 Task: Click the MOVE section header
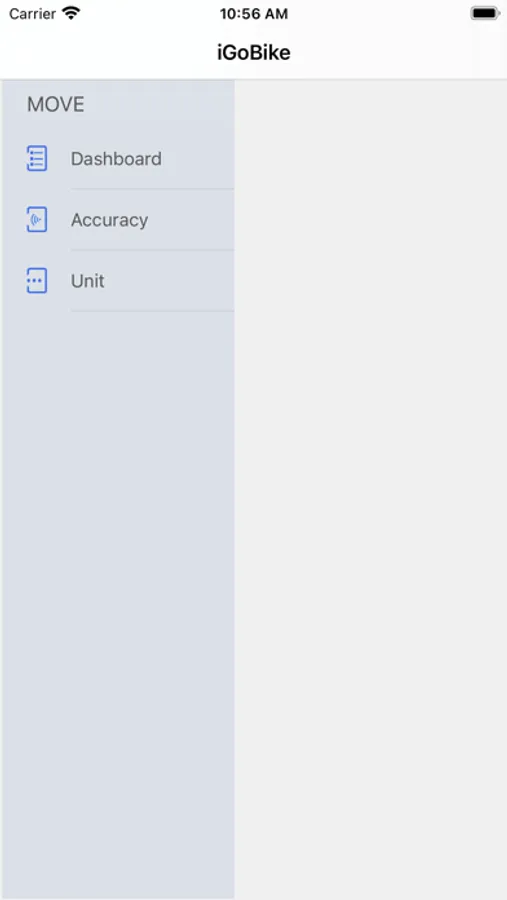coord(56,104)
